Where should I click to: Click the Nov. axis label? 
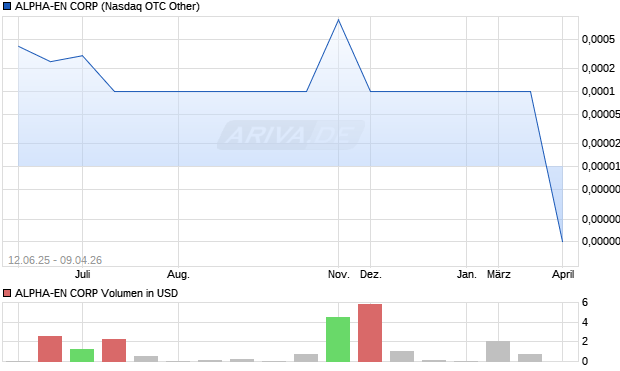(339, 274)
